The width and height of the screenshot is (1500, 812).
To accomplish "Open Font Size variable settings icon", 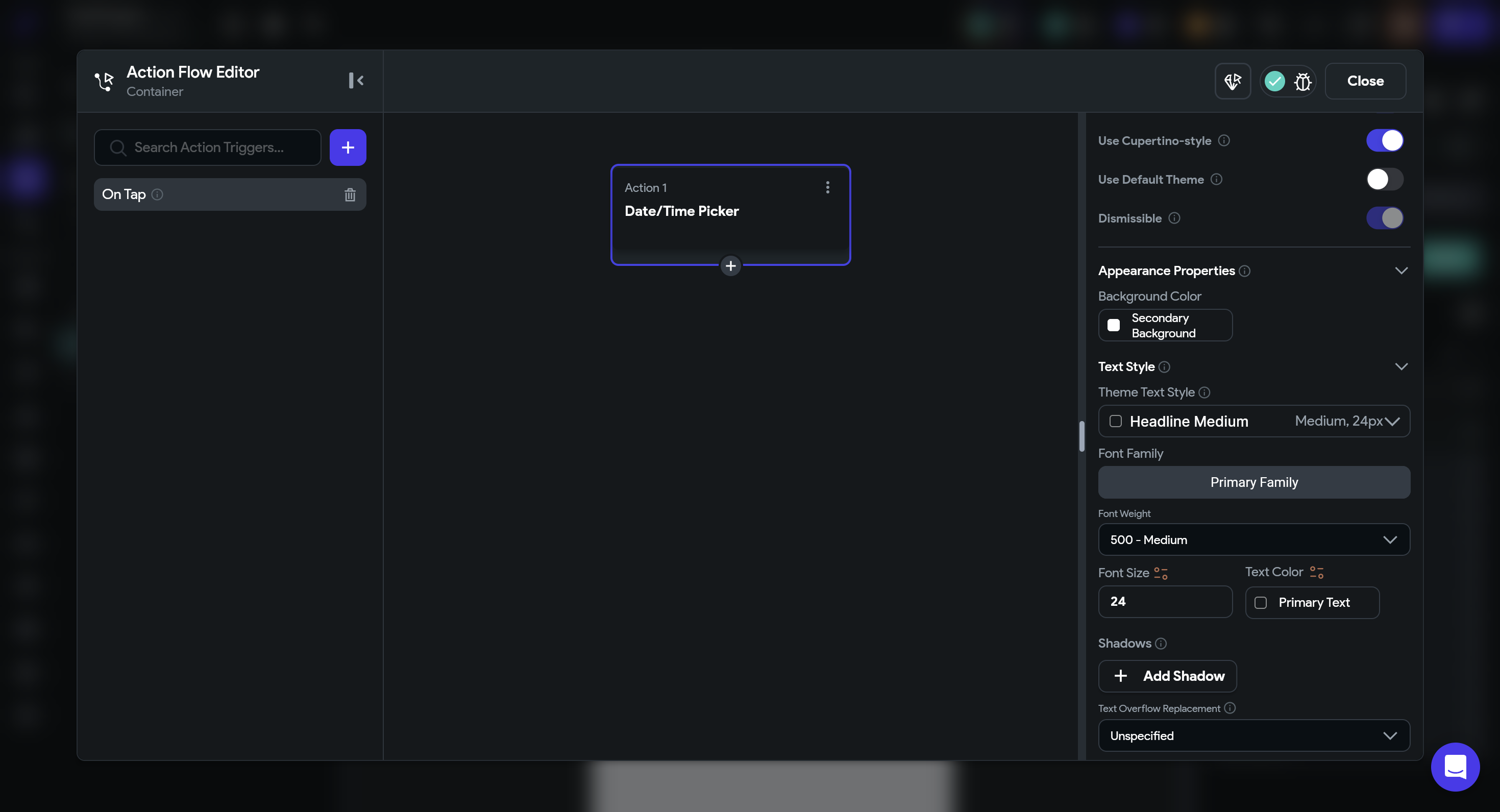I will [x=1161, y=573].
